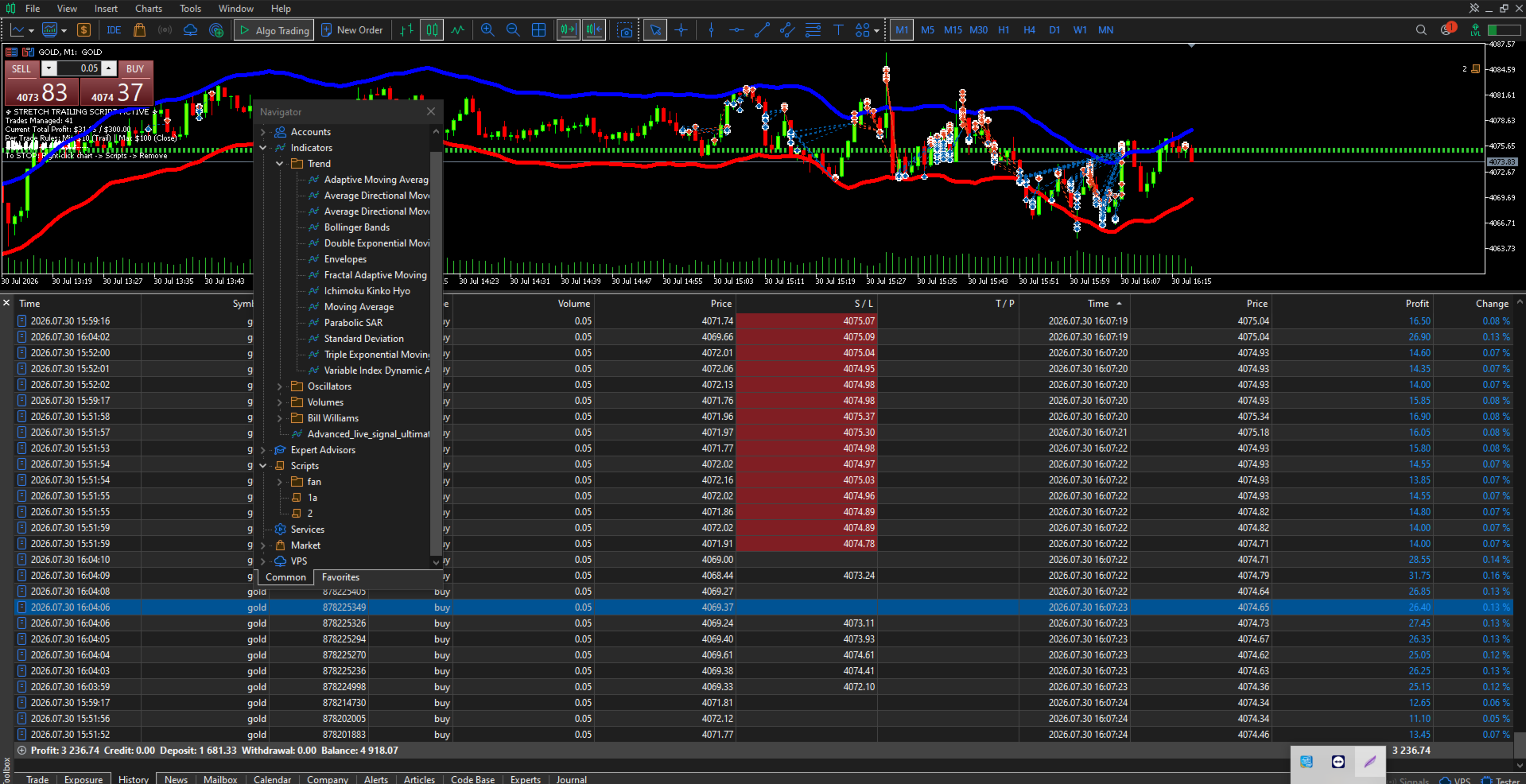1526x784 pixels.
Task: Open the chart type line icon
Action: [17, 30]
